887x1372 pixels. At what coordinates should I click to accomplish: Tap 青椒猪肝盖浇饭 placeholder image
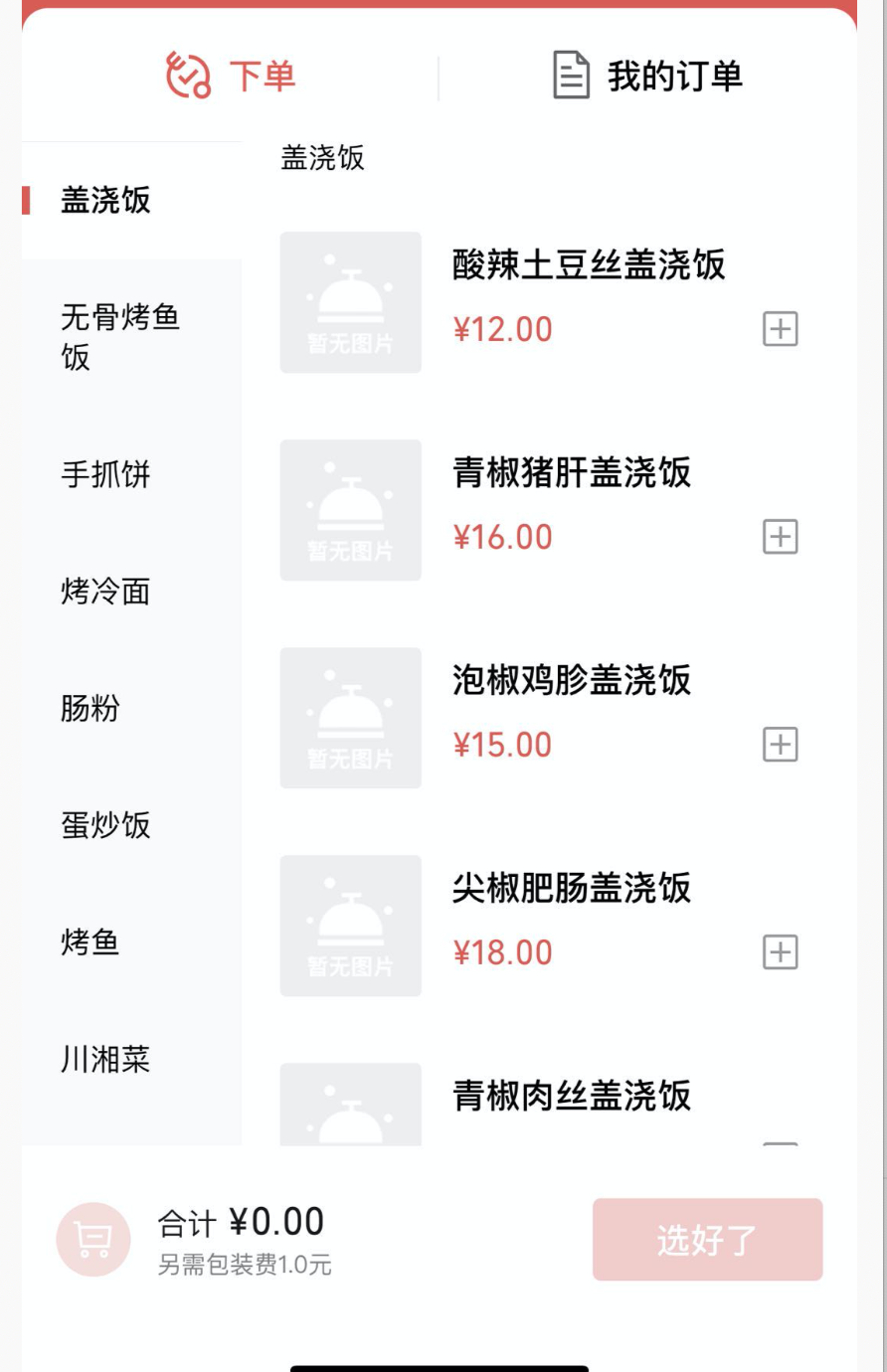click(x=350, y=510)
